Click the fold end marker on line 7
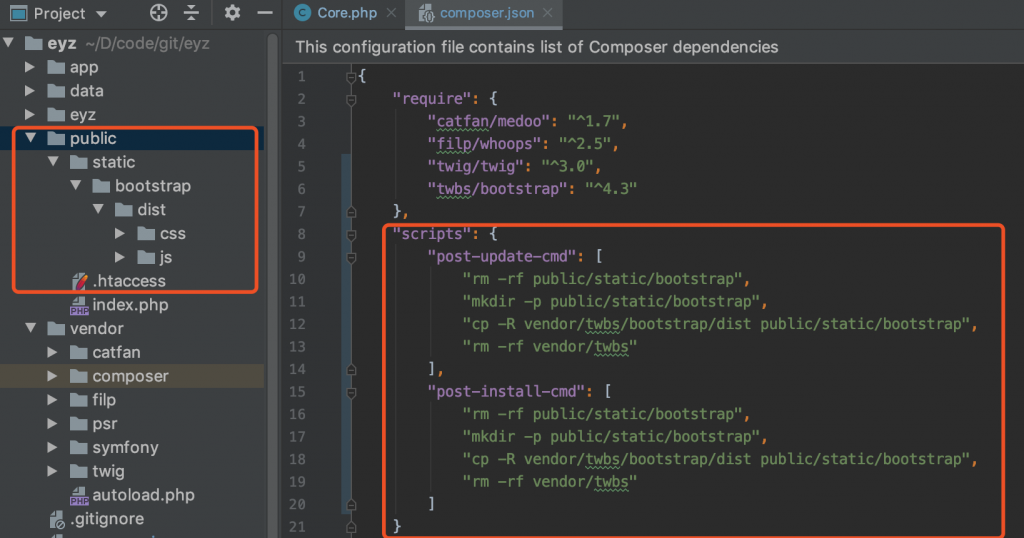This screenshot has width=1024, height=538. point(351,212)
